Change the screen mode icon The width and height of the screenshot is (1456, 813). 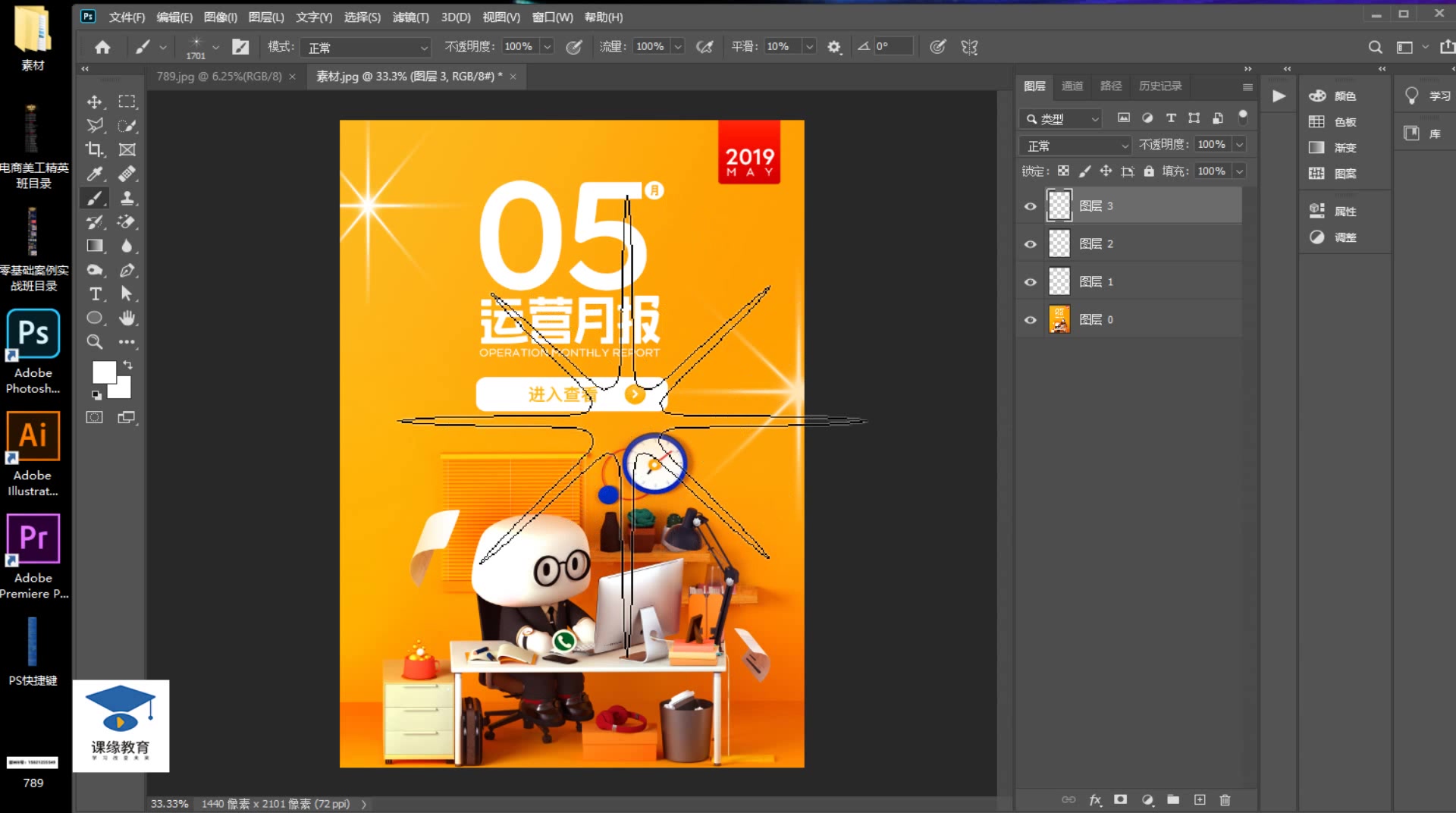[x=127, y=417]
